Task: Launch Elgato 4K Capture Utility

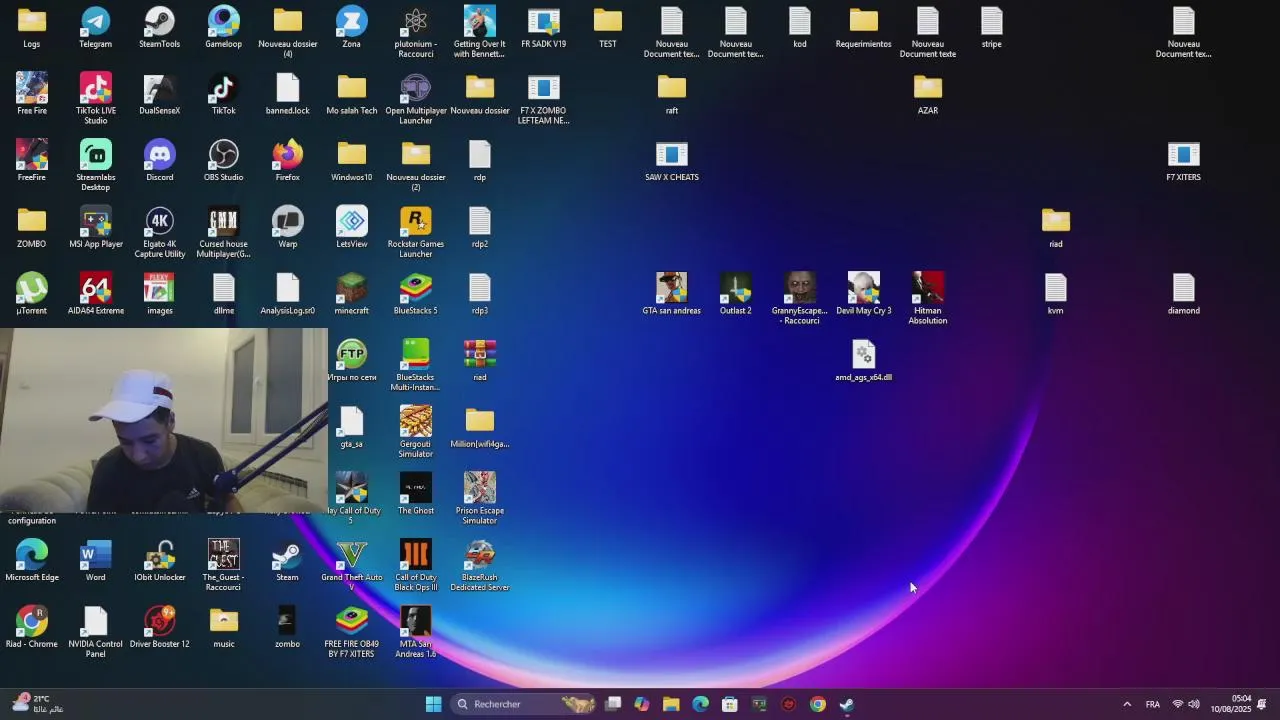Action: [x=160, y=232]
